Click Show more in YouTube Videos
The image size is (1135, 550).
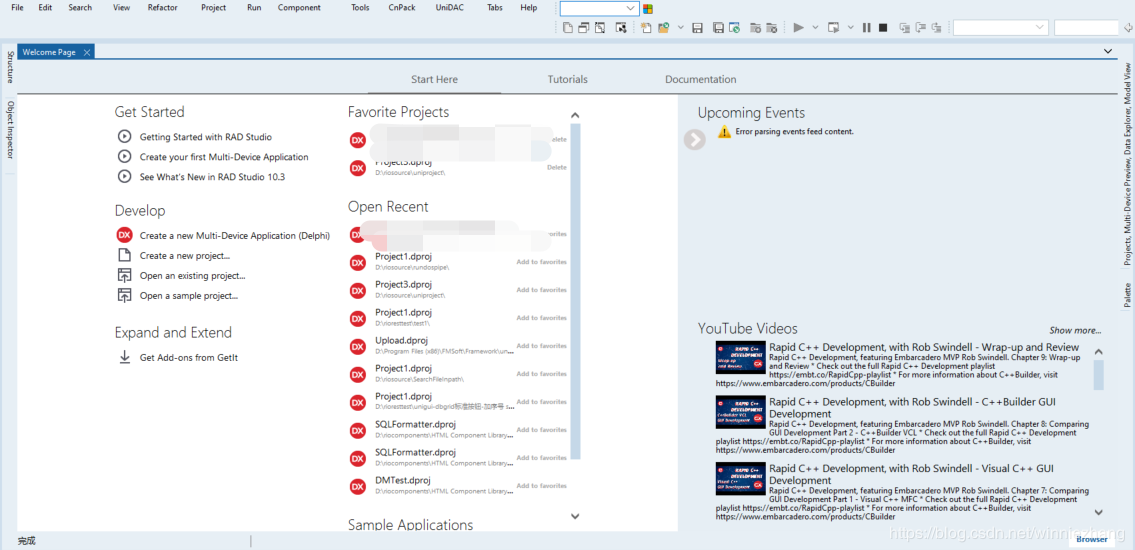click(x=1076, y=330)
